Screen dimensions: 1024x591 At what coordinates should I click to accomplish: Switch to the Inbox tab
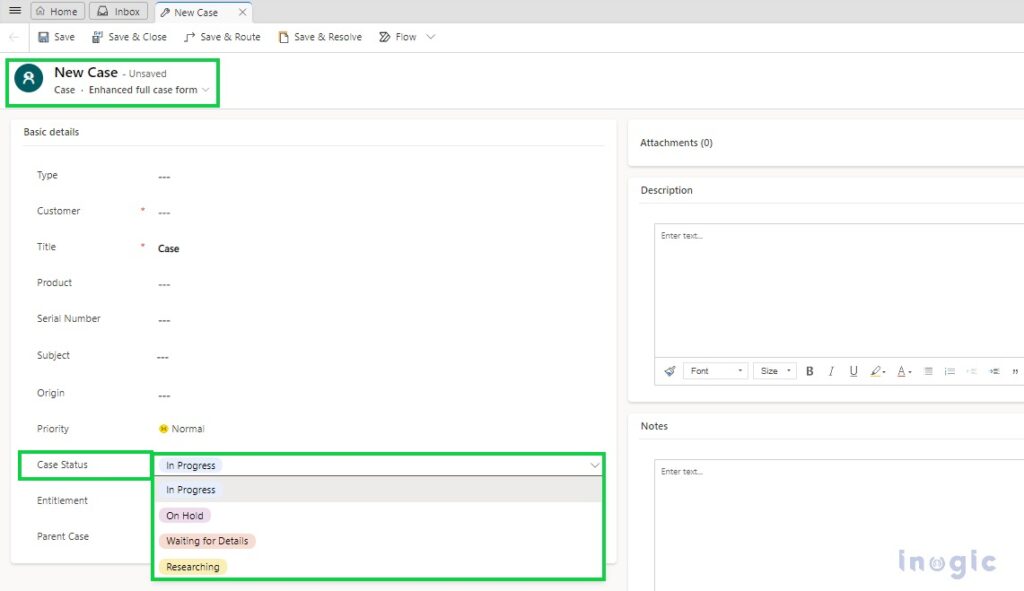click(119, 11)
